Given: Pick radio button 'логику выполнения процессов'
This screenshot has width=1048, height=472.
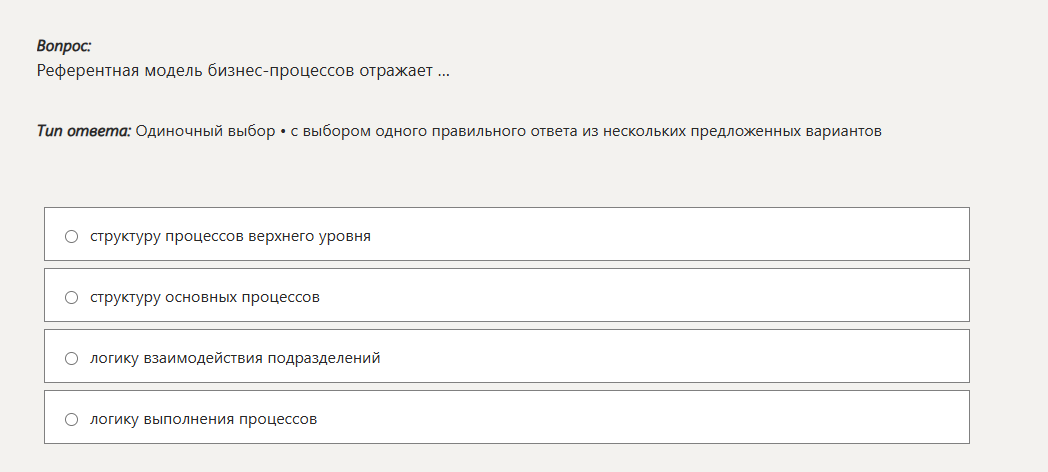Looking at the screenshot, I should coord(71,420).
